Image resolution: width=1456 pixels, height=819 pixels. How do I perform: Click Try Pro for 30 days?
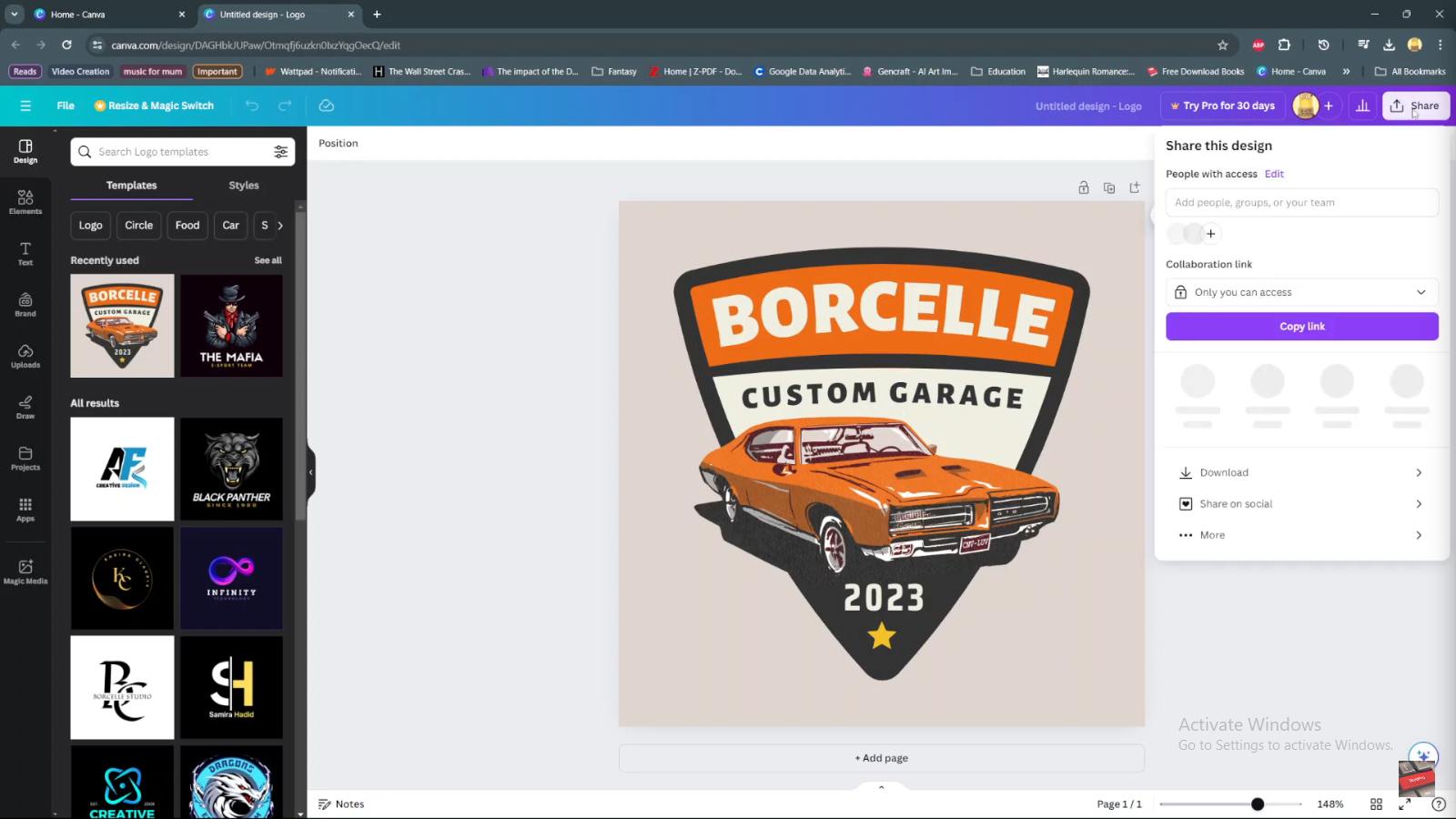tap(1222, 106)
